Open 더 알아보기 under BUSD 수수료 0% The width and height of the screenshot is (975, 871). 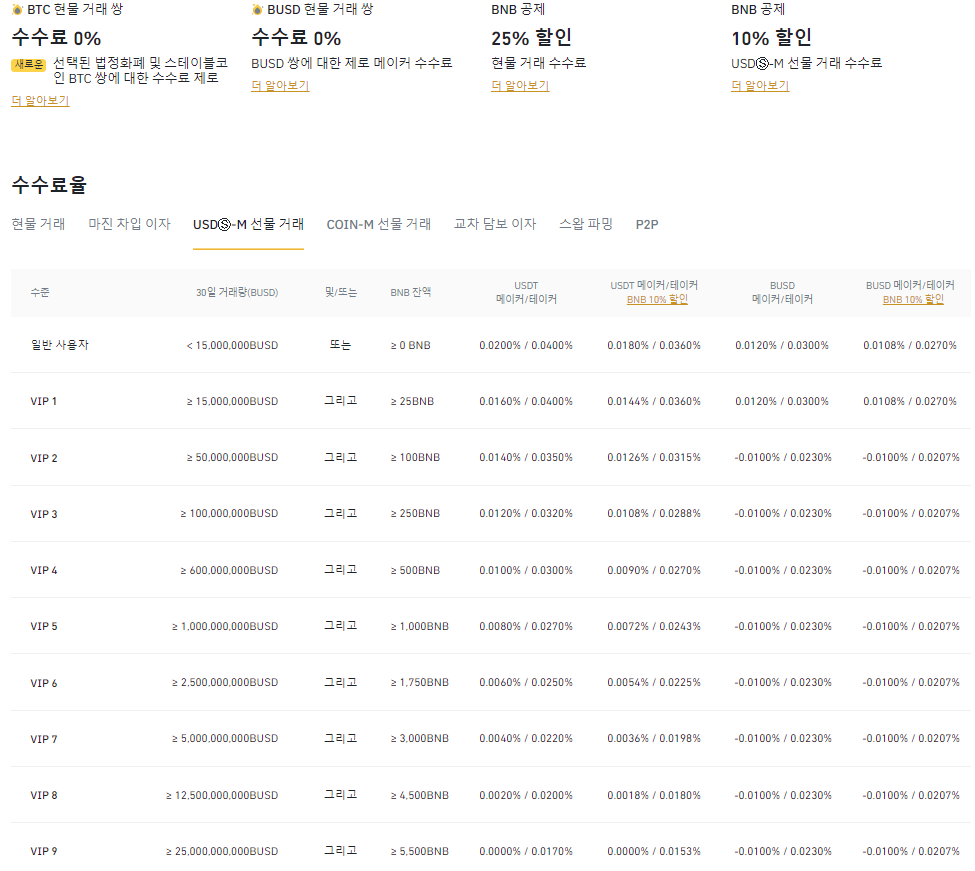point(280,85)
